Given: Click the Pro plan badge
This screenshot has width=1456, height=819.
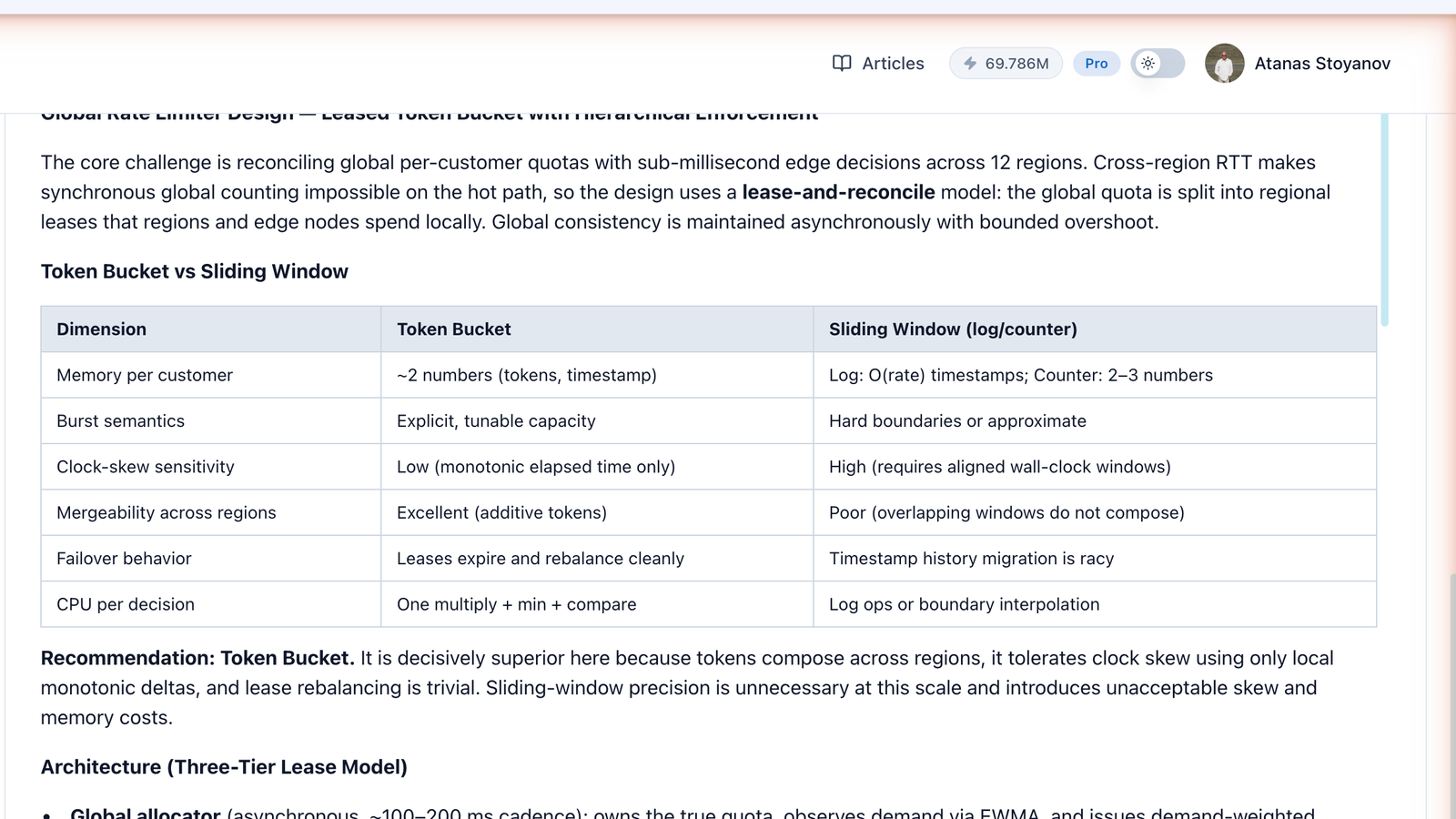Looking at the screenshot, I should pyautogui.click(x=1097, y=64).
